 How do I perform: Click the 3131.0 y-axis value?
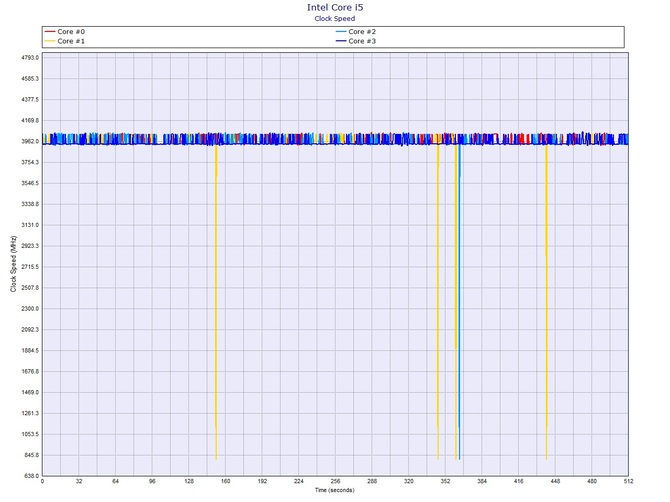(30, 225)
